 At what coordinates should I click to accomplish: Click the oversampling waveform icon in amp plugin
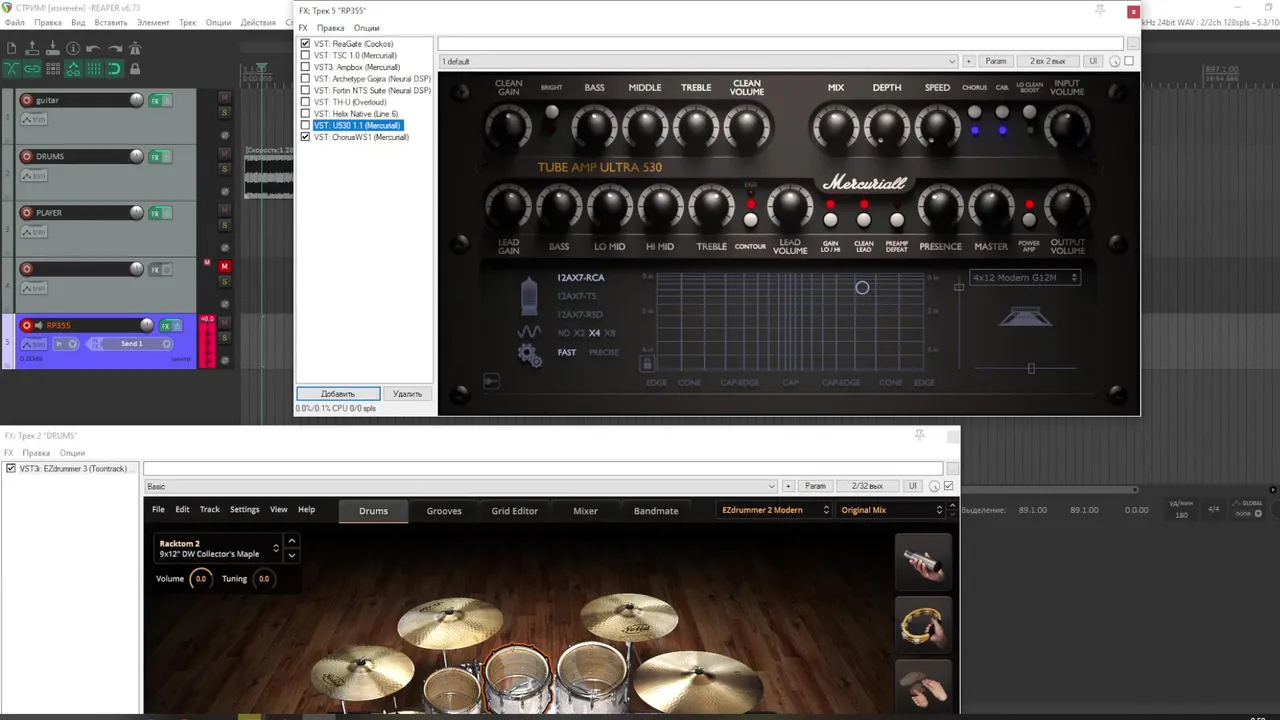[x=528, y=332]
